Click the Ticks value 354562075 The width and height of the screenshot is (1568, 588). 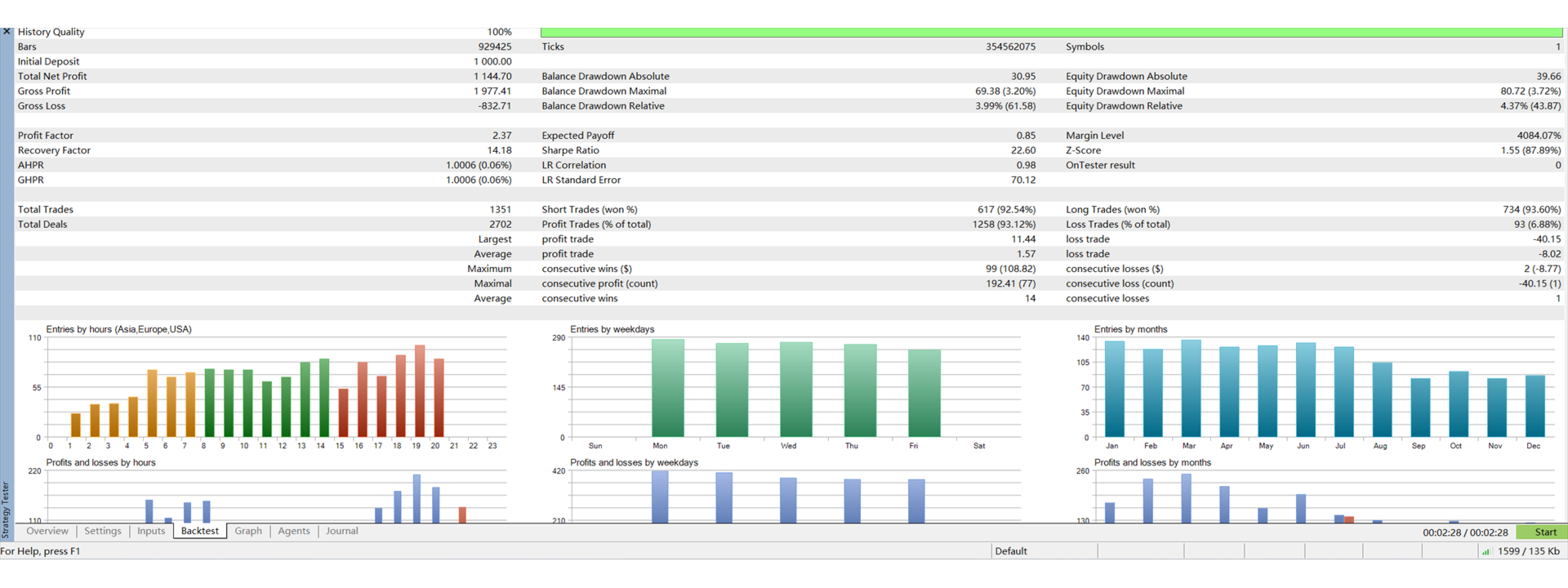pyautogui.click(x=1010, y=47)
